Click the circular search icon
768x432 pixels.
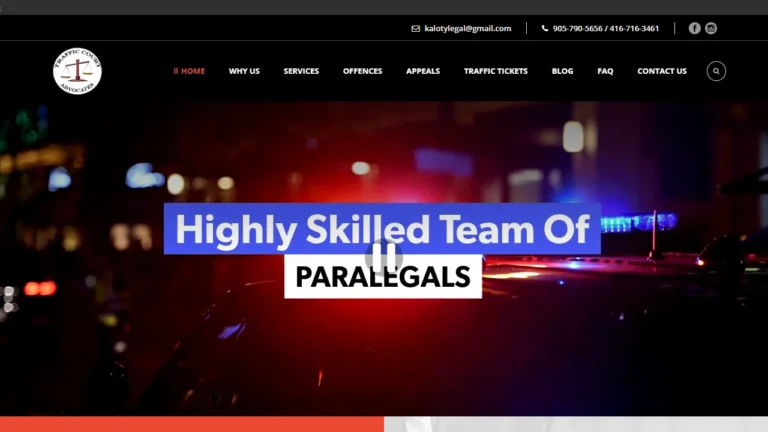(x=716, y=71)
